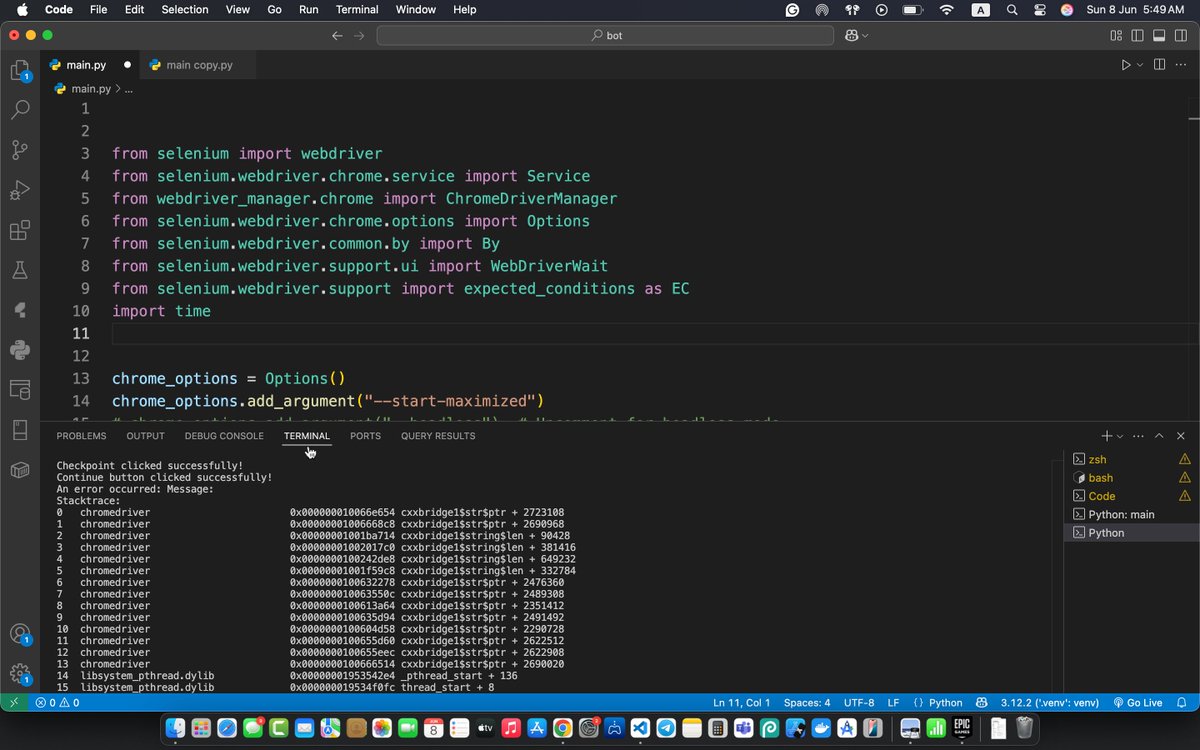Open notifications bell in status bar
The image size is (1200, 750).
[1182, 703]
